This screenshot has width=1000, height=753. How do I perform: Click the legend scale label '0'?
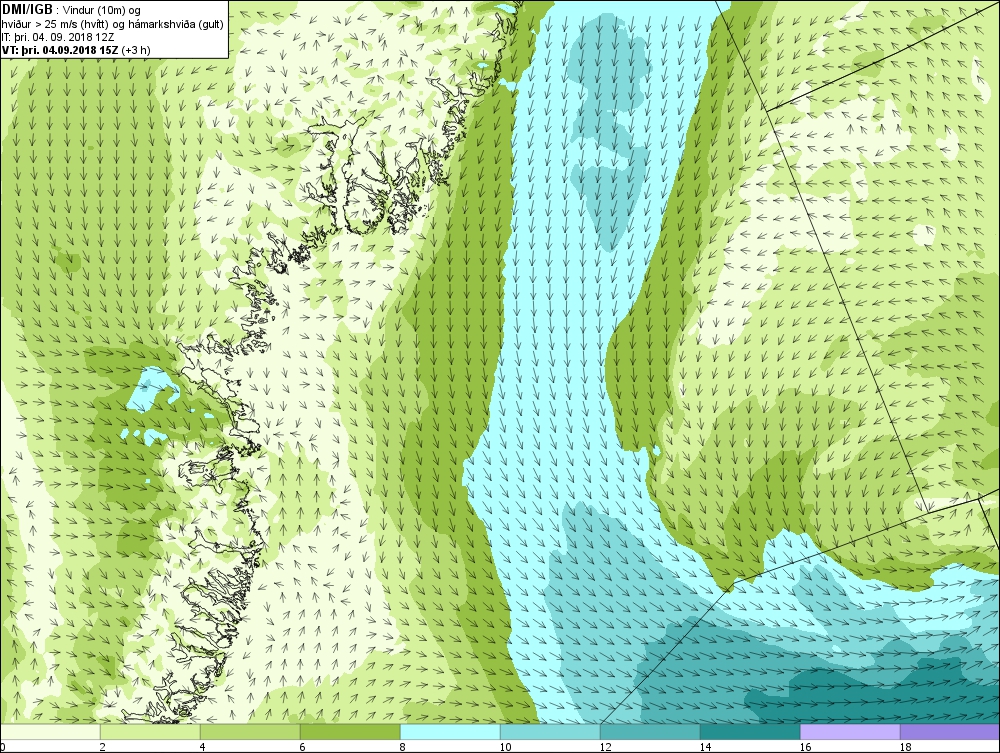pyautogui.click(x=3, y=747)
